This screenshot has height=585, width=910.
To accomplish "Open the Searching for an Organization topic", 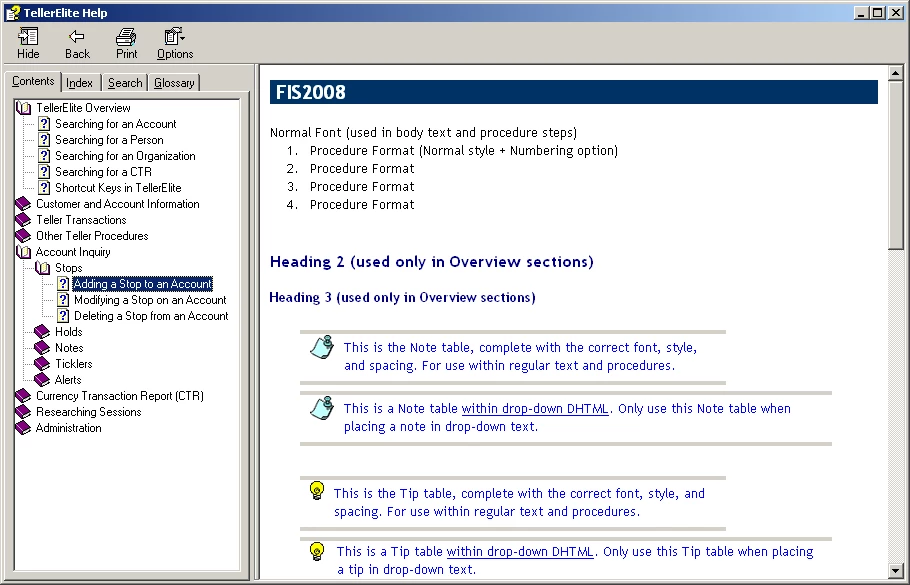I will click(x=125, y=156).
